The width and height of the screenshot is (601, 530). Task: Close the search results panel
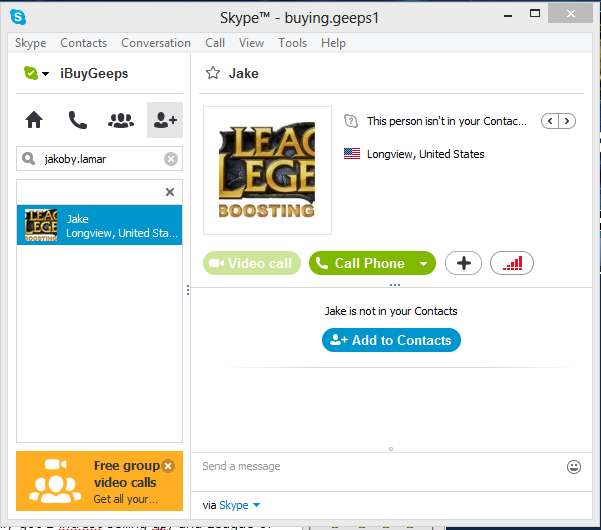click(x=170, y=192)
